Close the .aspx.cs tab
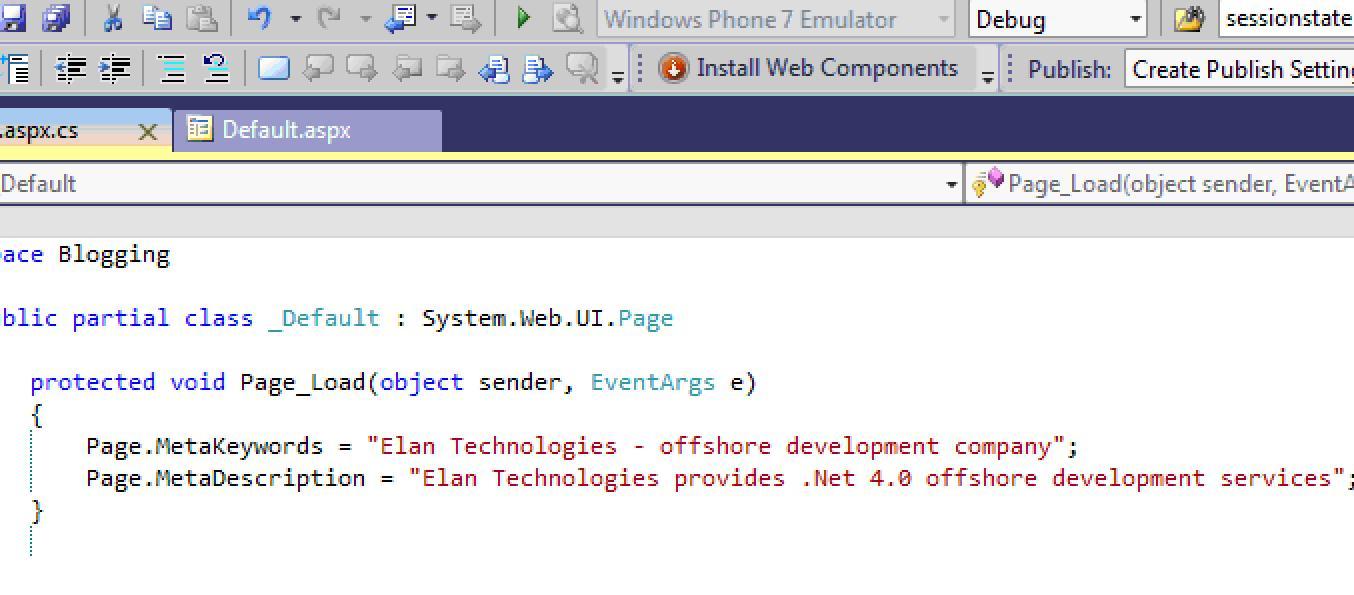This screenshot has height=595, width=1354. (x=147, y=131)
